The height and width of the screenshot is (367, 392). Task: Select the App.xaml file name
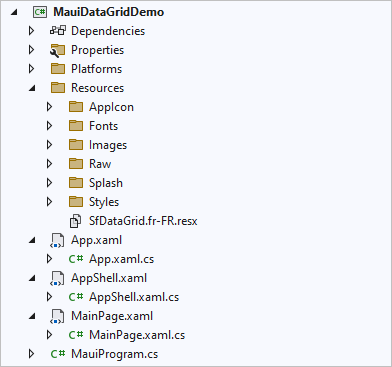point(96,240)
